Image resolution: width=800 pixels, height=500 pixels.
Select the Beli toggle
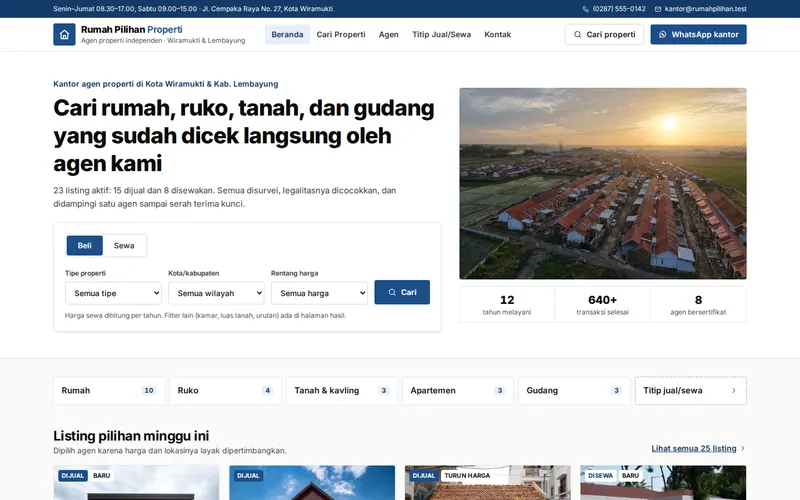[85, 245]
